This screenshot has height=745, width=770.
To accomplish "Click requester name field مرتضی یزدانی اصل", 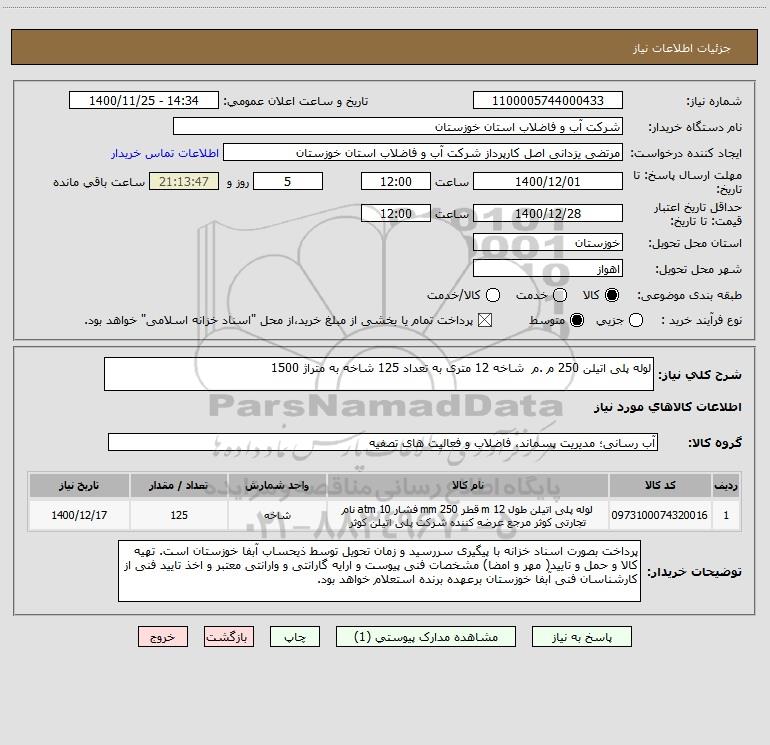I will [423, 153].
